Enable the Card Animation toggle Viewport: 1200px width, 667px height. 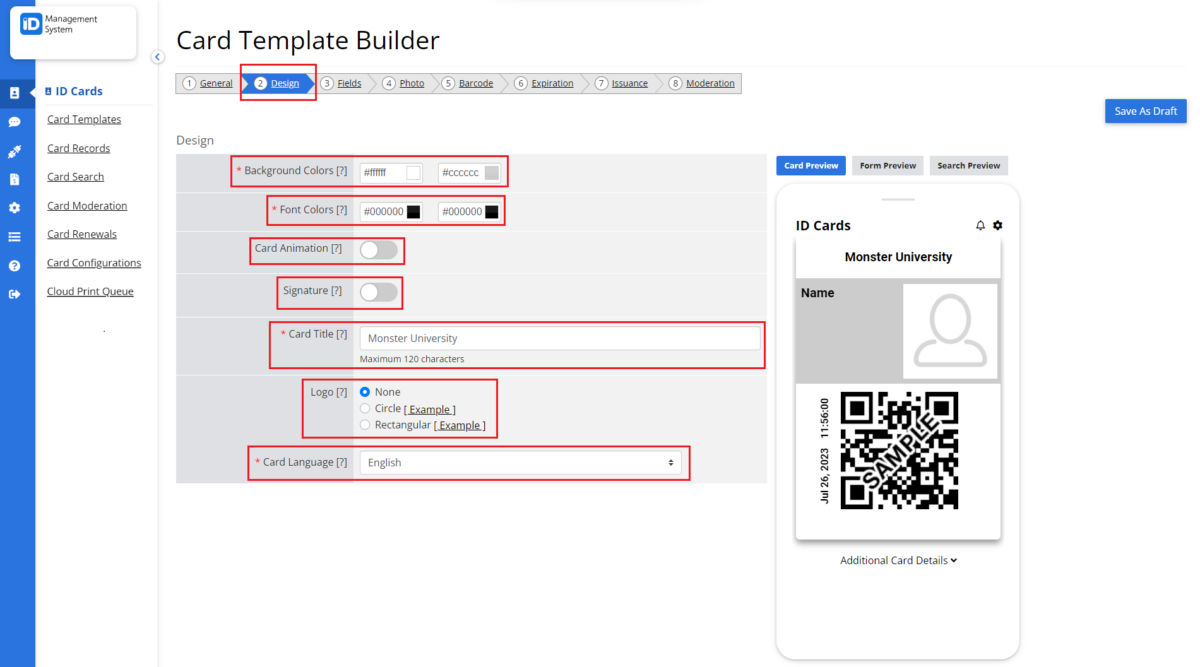379,249
